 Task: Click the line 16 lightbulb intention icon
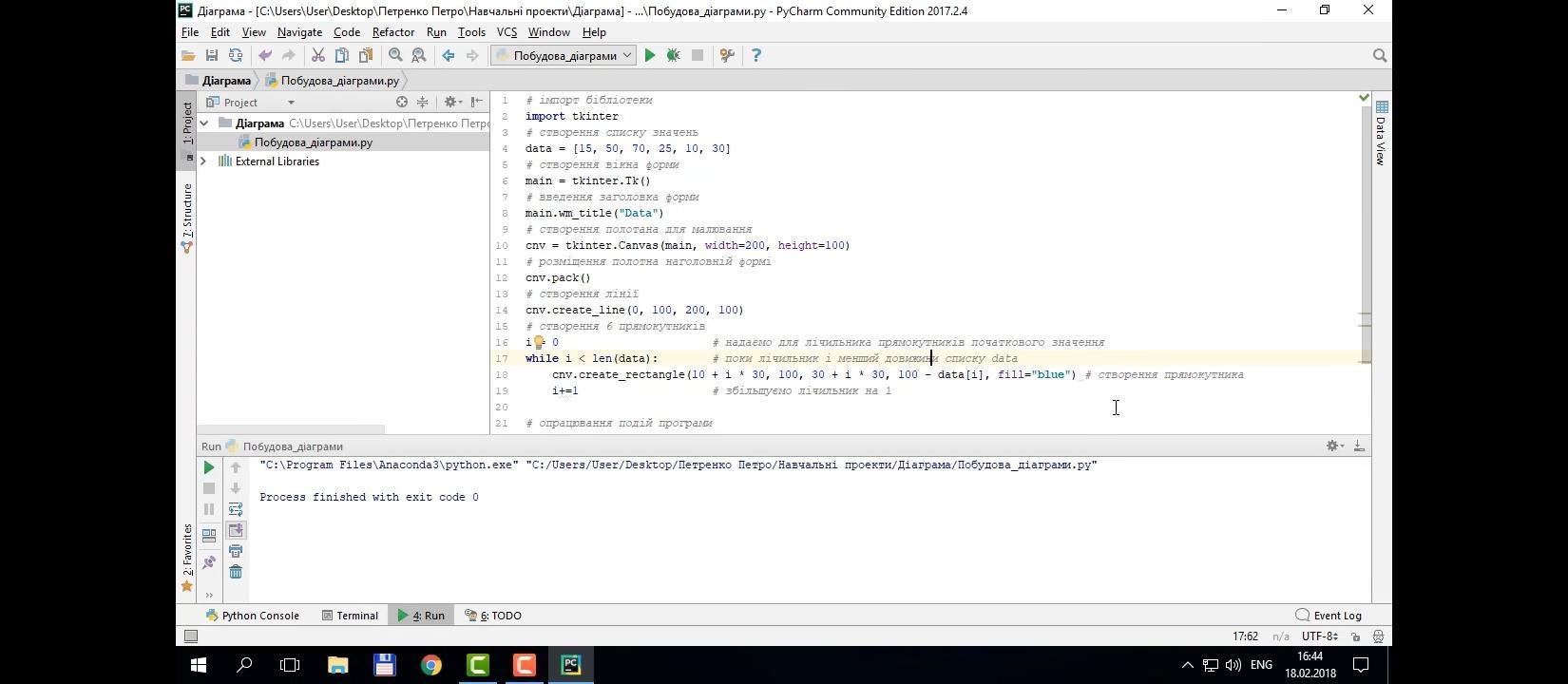[x=539, y=342]
